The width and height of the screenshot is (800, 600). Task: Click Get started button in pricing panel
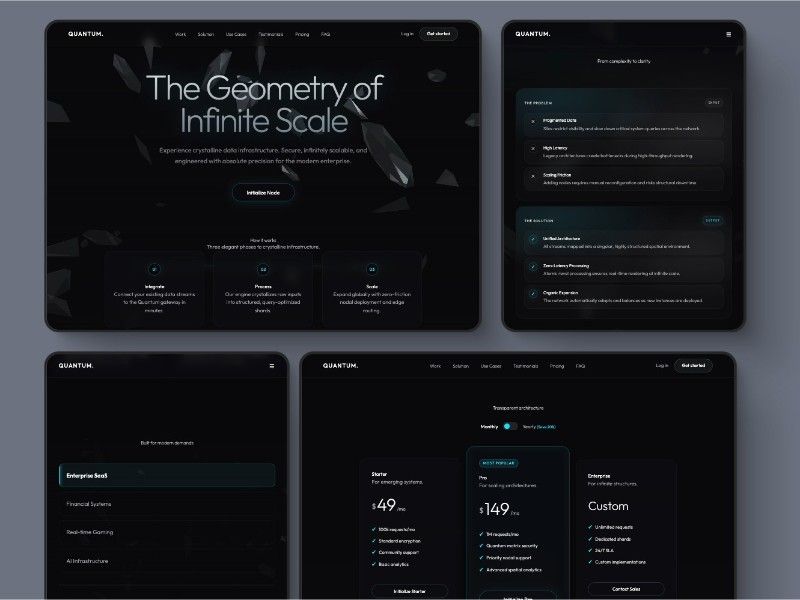tap(693, 365)
